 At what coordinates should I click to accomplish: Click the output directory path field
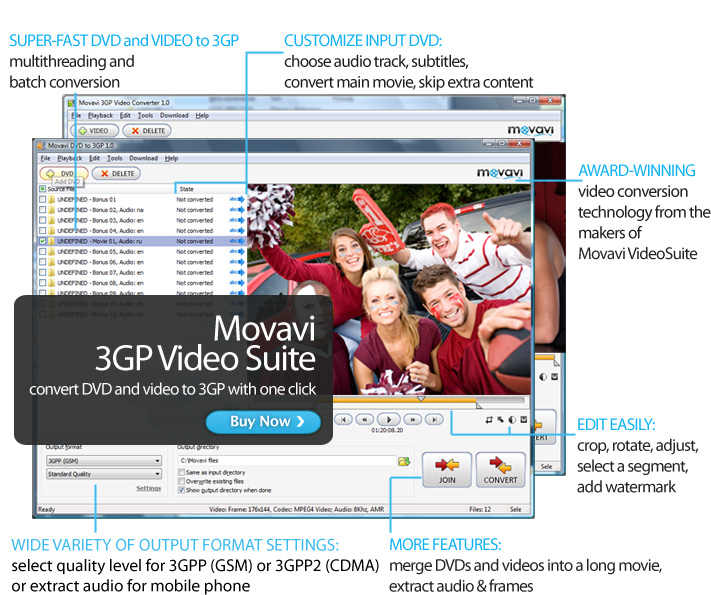click(x=287, y=461)
